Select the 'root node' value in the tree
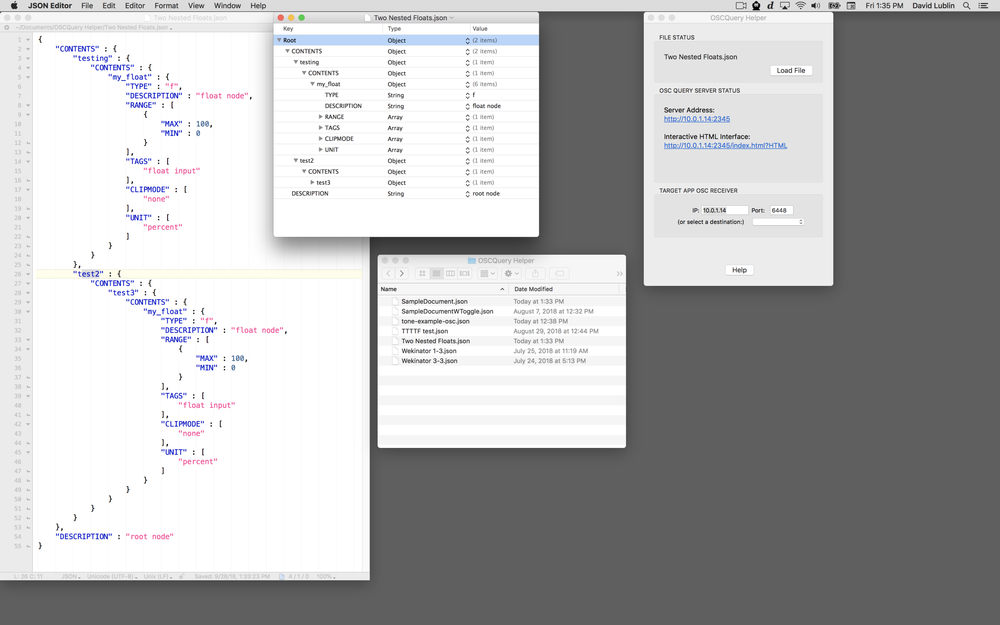The image size is (1000, 625). tap(486, 193)
